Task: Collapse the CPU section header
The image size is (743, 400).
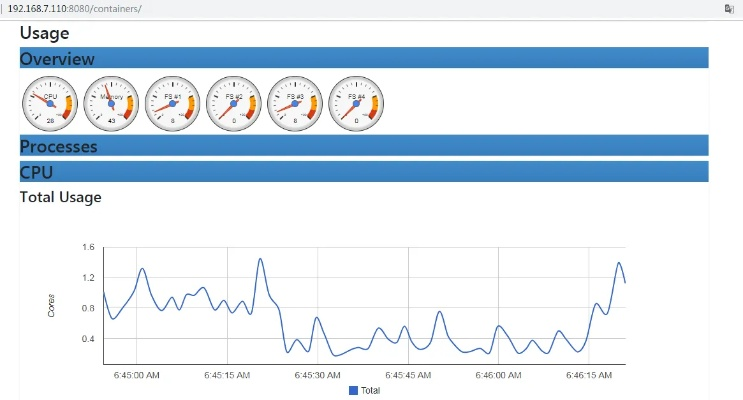Action: click(37, 172)
